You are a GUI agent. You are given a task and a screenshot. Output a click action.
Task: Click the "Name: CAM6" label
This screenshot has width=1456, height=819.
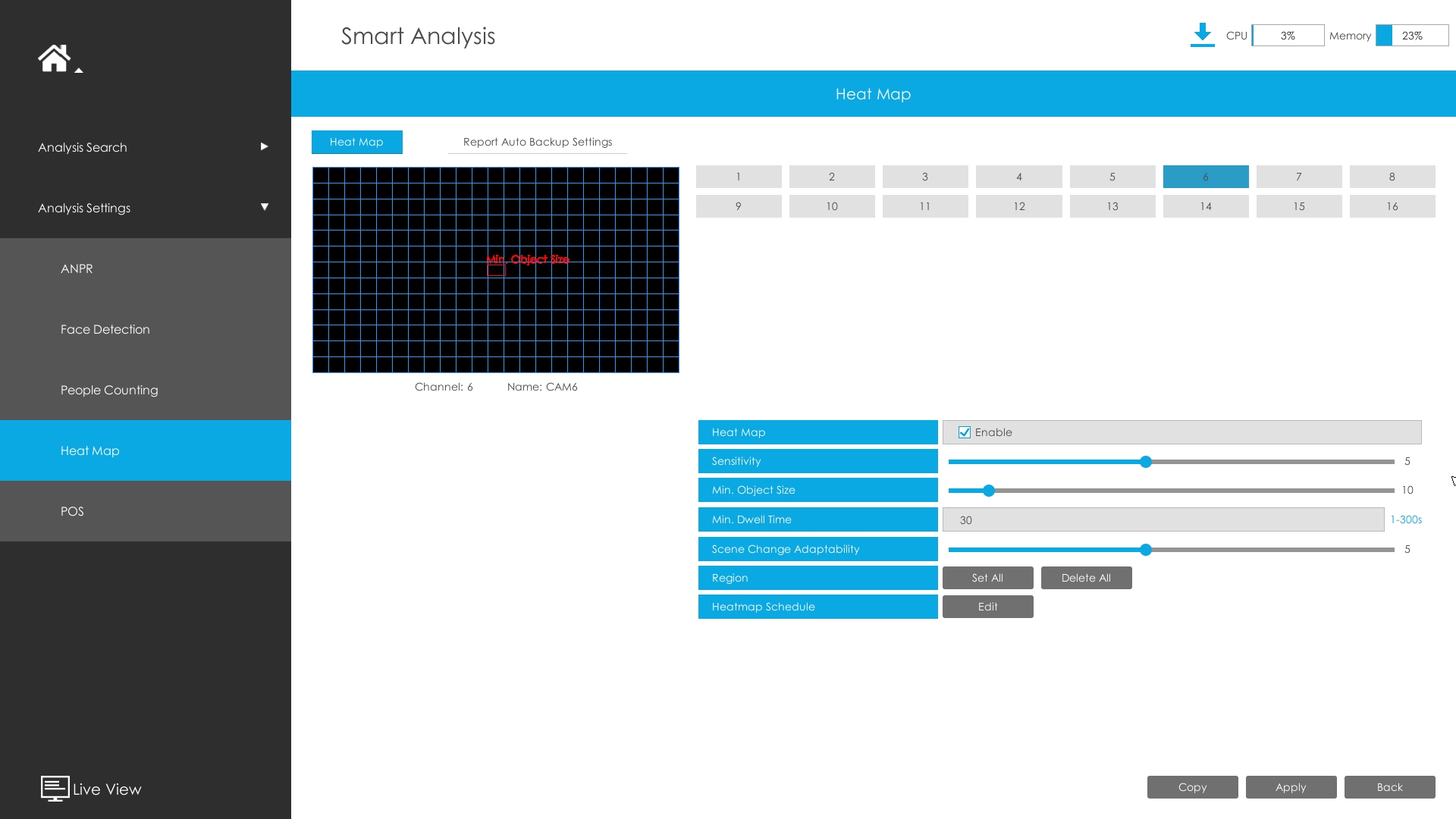pos(542,387)
